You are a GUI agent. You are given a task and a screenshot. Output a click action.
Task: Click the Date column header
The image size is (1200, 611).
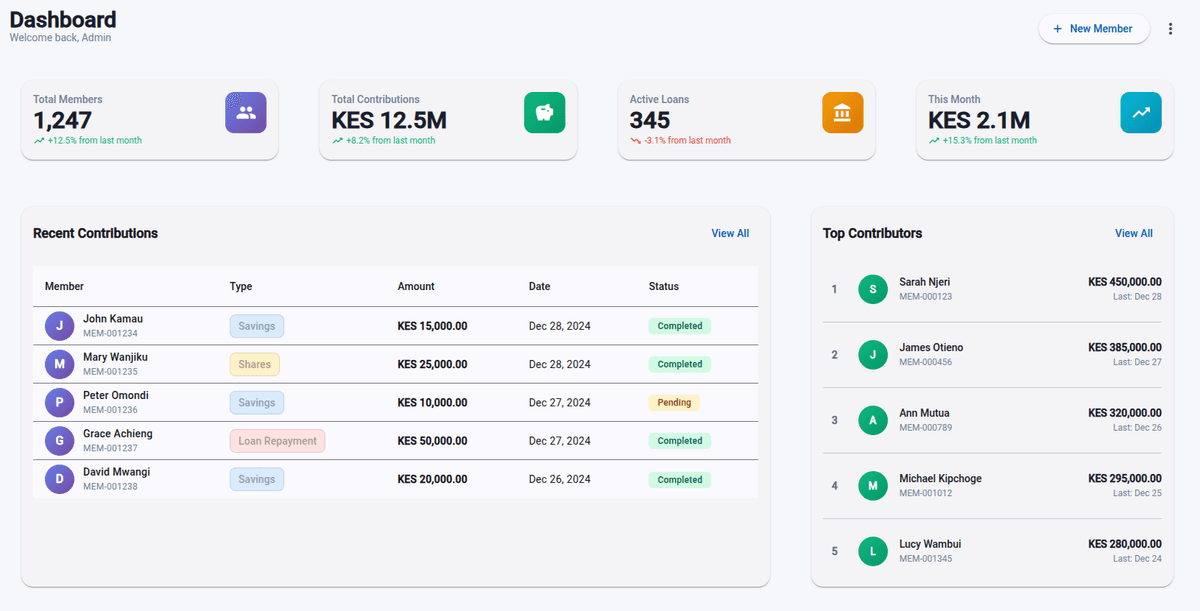pyautogui.click(x=540, y=286)
